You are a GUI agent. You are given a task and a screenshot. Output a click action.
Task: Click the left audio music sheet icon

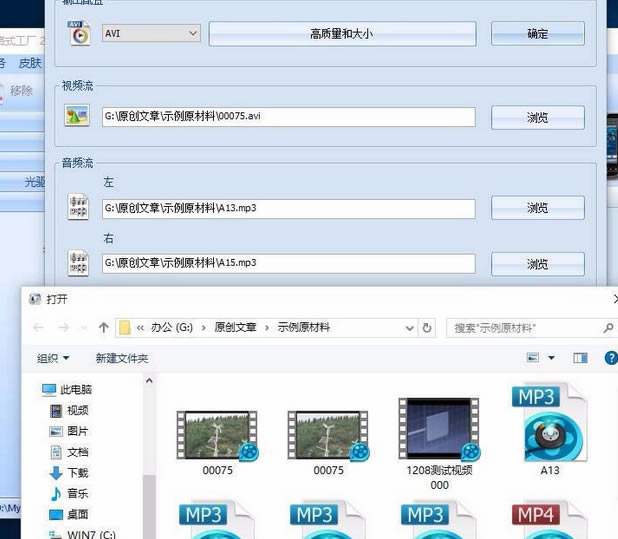pyautogui.click(x=78, y=207)
